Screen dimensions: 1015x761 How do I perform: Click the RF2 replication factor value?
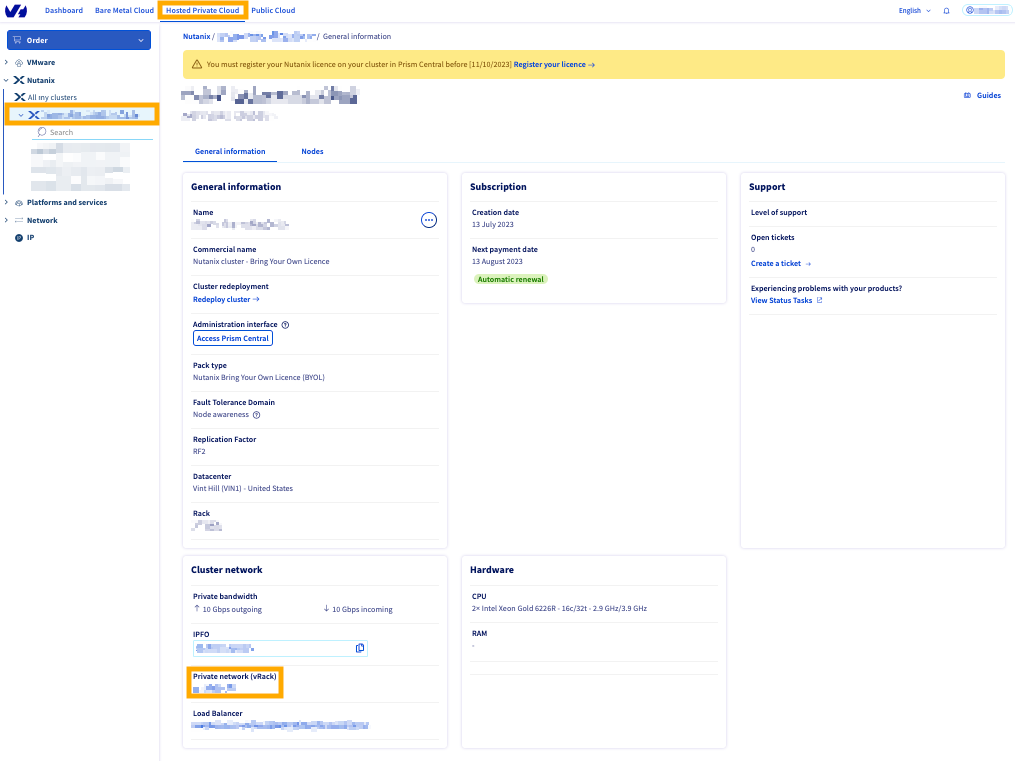[x=199, y=452]
